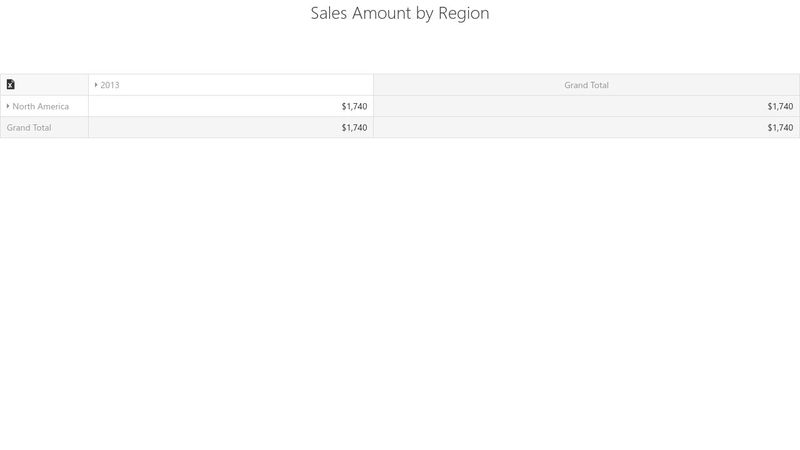Click the Sales Amount by Region title
Image resolution: width=800 pixels, height=450 pixels.
click(x=400, y=13)
